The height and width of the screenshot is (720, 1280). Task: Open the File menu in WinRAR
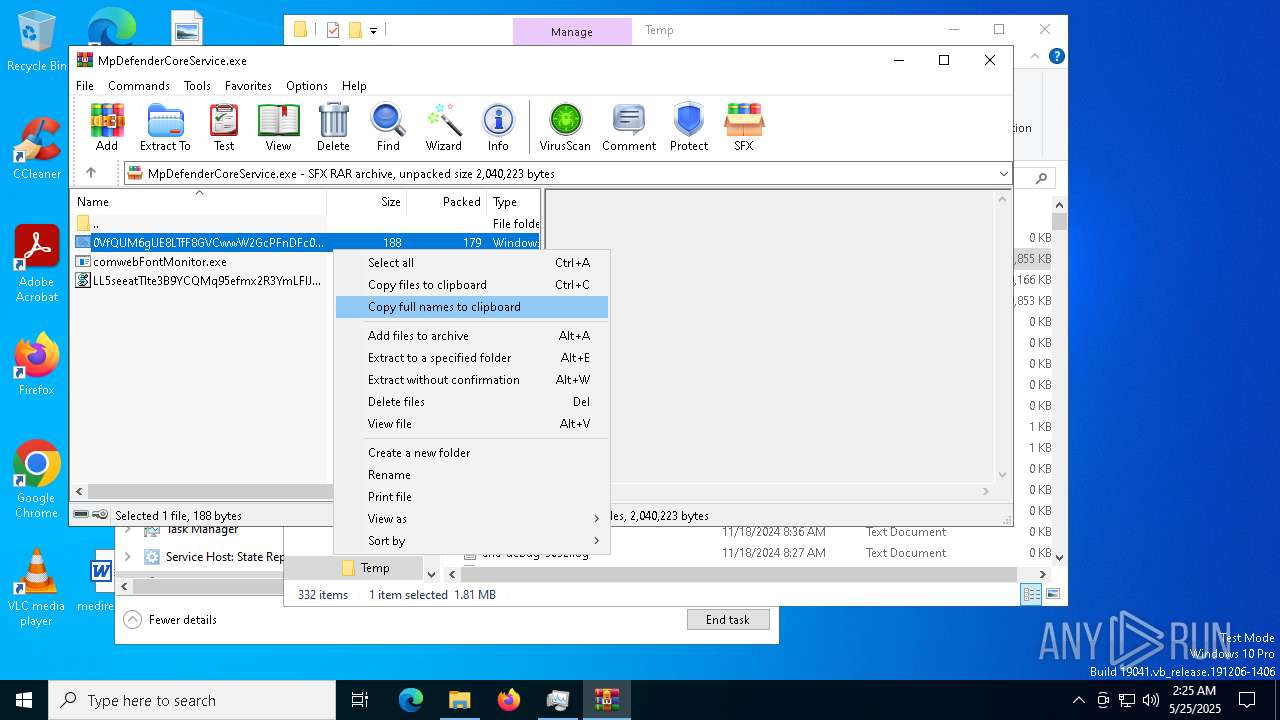[85, 86]
